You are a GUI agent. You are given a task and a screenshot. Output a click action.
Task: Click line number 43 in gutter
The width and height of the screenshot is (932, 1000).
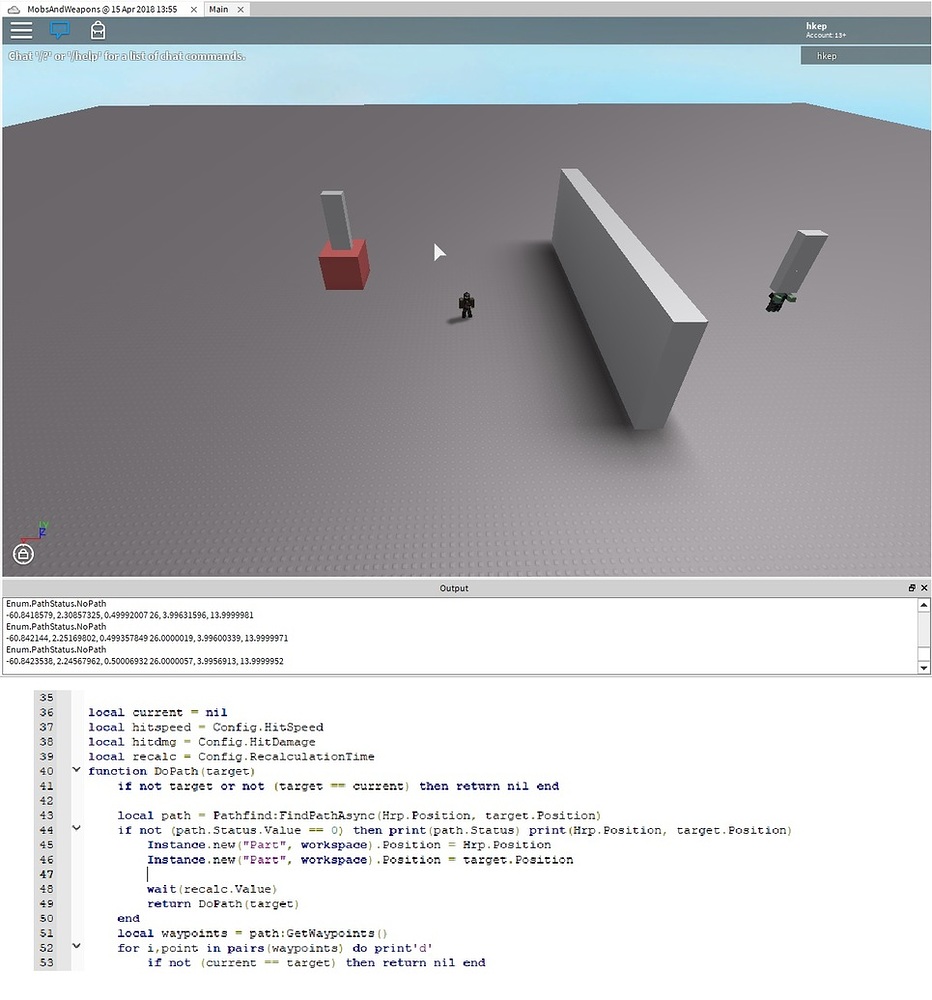click(47, 814)
